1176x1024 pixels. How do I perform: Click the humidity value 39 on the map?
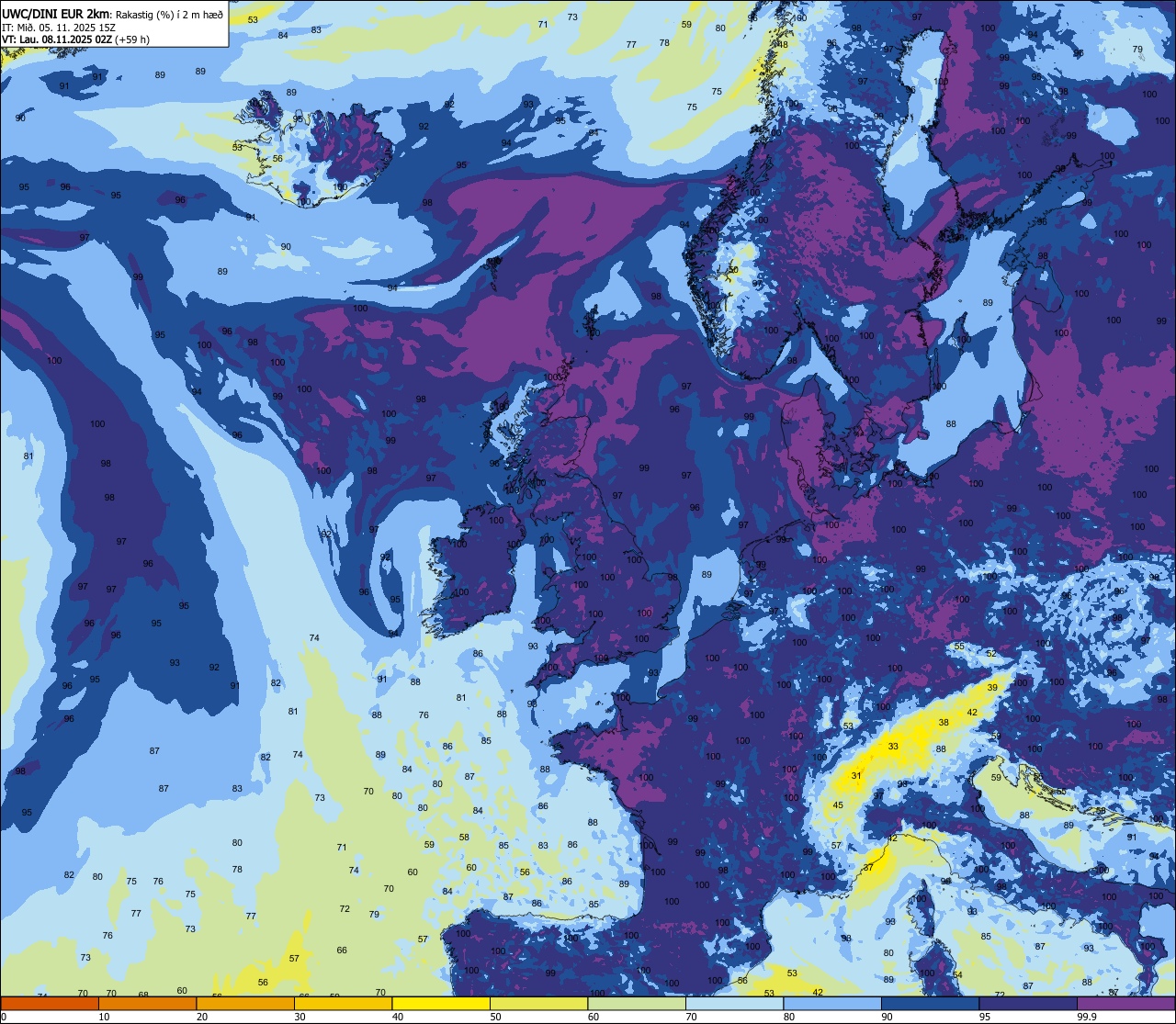click(x=992, y=688)
